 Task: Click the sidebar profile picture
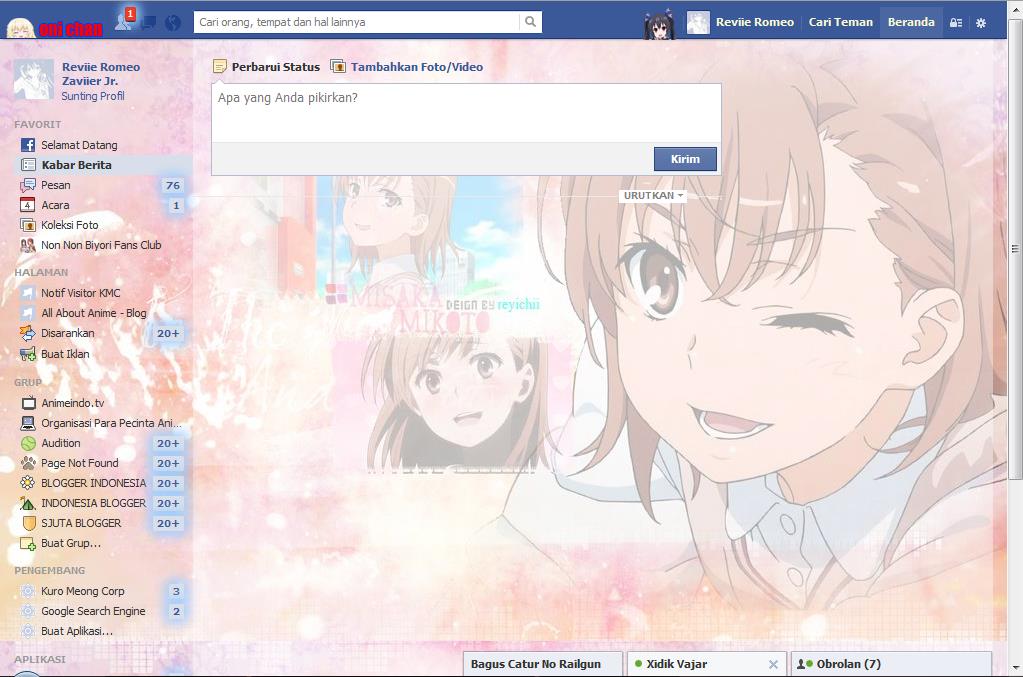click(x=34, y=80)
